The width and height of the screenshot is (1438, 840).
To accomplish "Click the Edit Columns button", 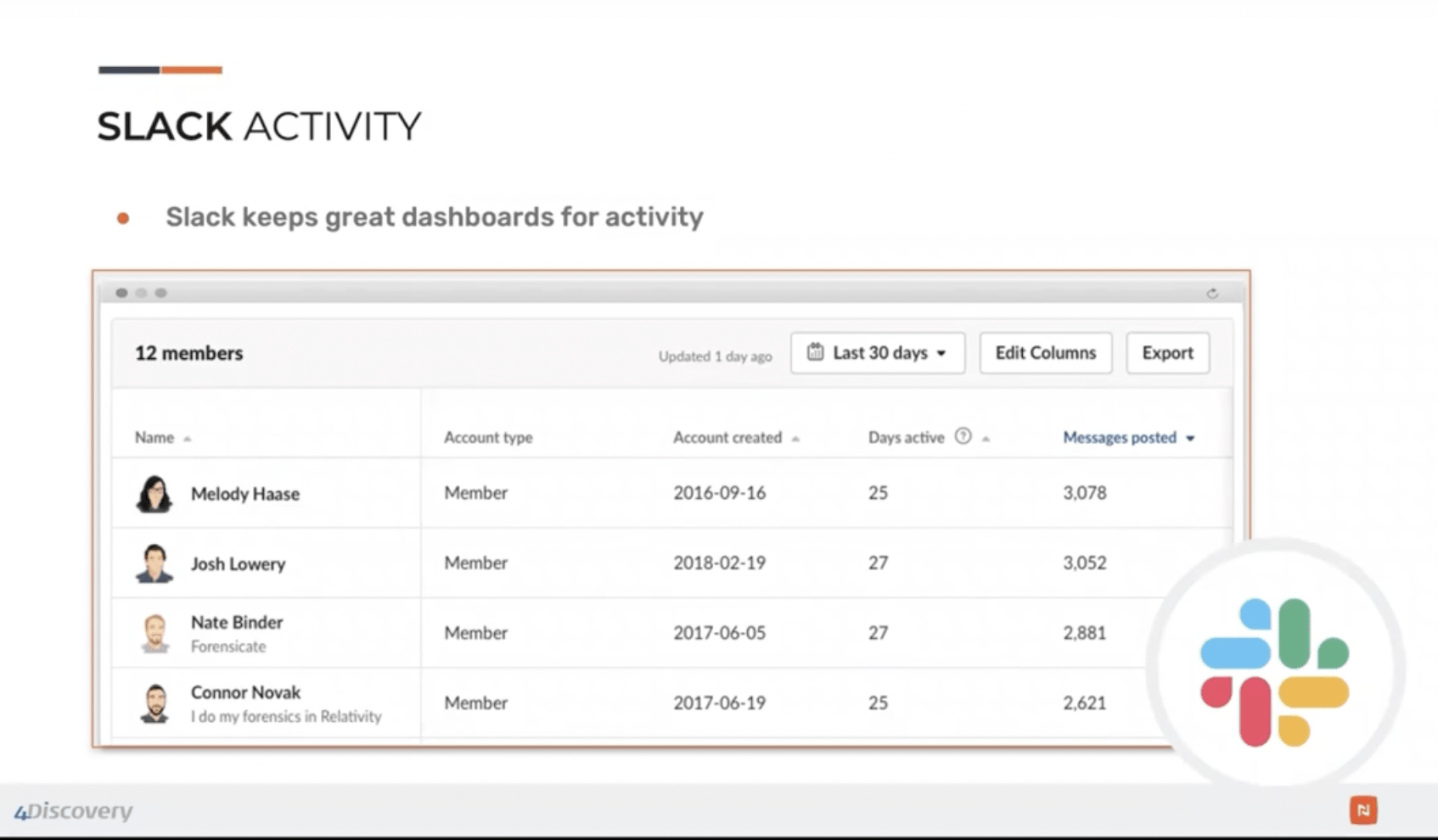I will click(x=1045, y=352).
